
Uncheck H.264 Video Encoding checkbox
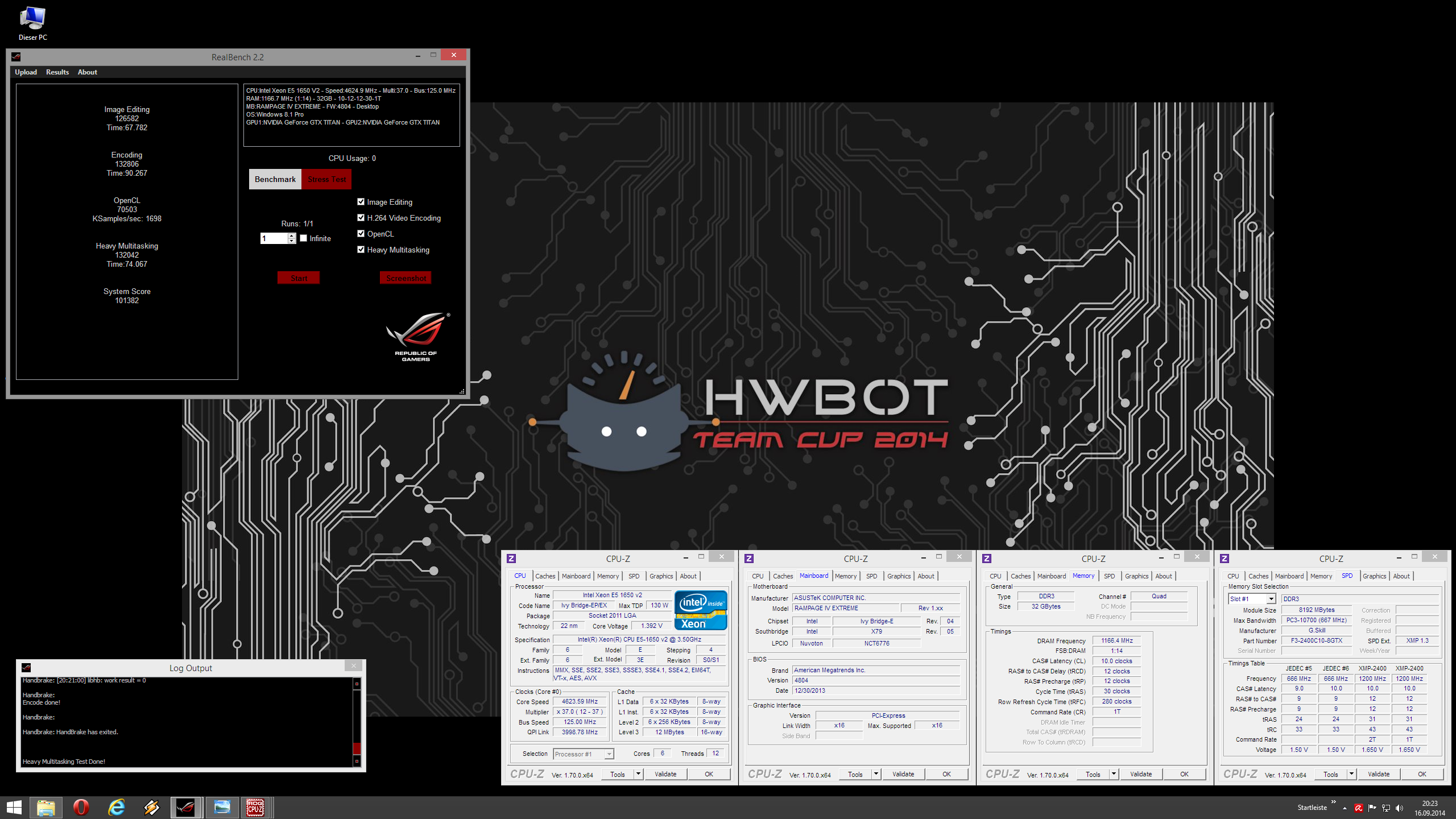click(x=361, y=217)
